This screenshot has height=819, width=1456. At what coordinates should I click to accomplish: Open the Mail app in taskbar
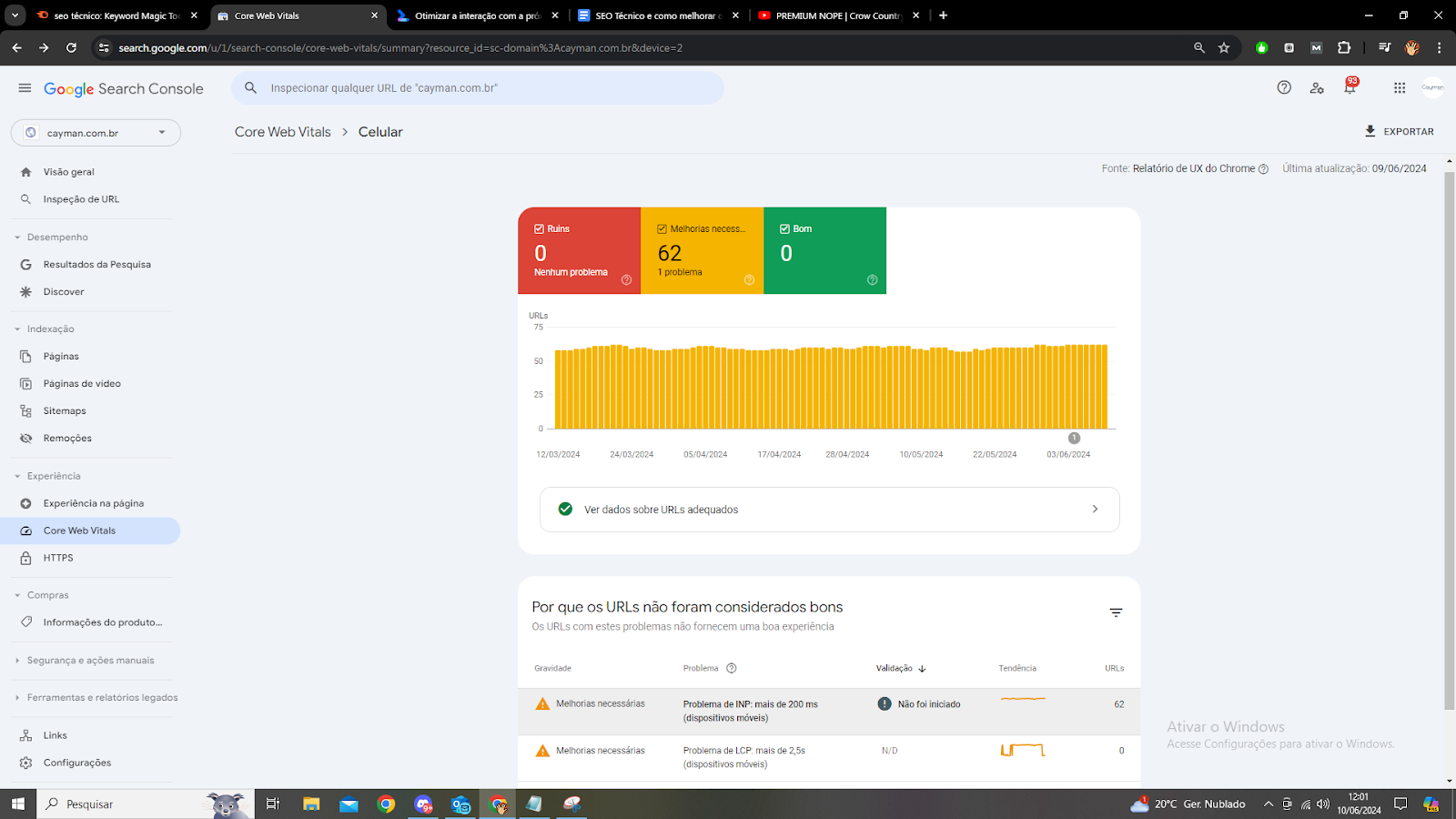(349, 804)
